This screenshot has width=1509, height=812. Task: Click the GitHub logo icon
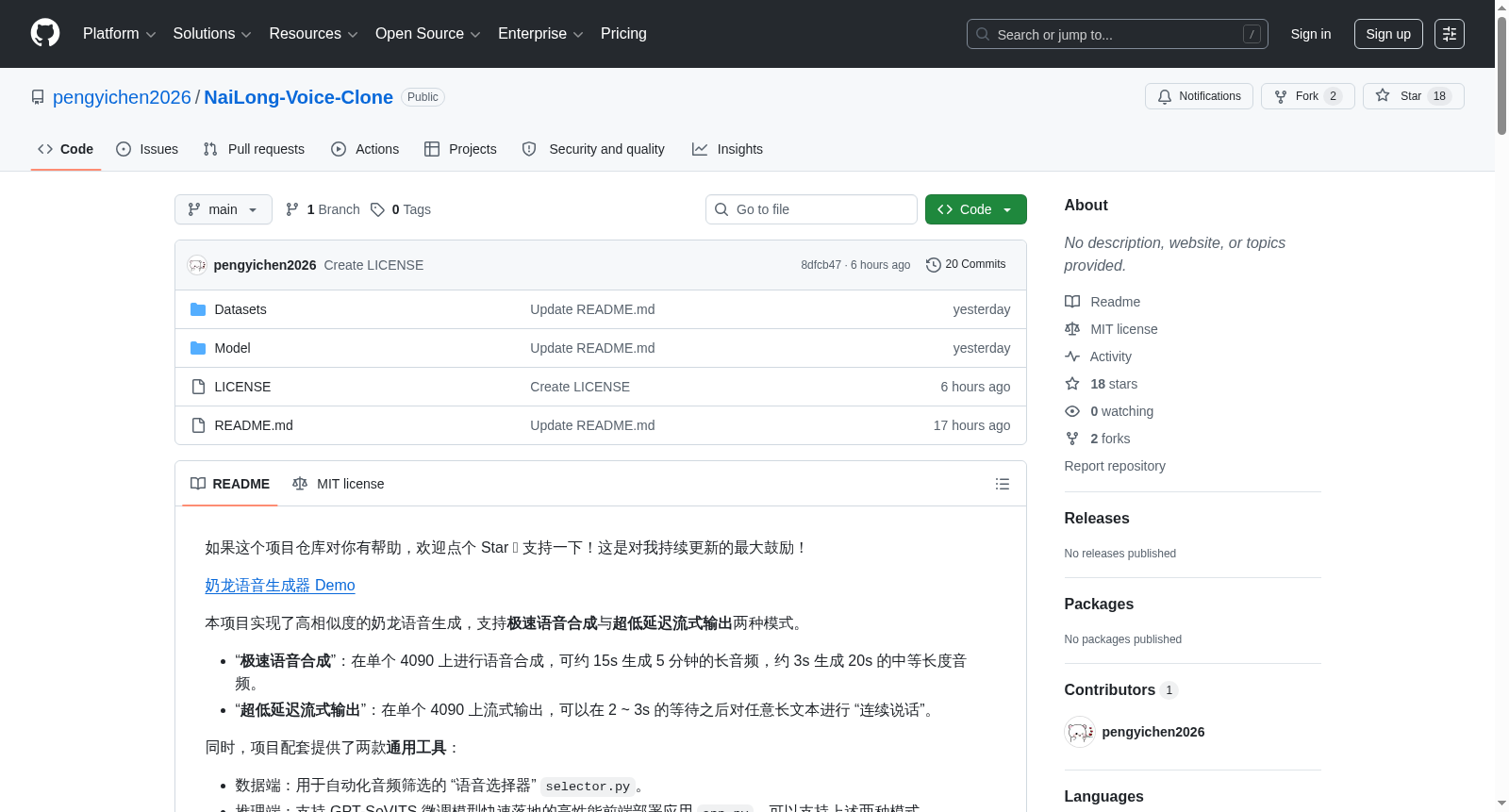point(45,34)
